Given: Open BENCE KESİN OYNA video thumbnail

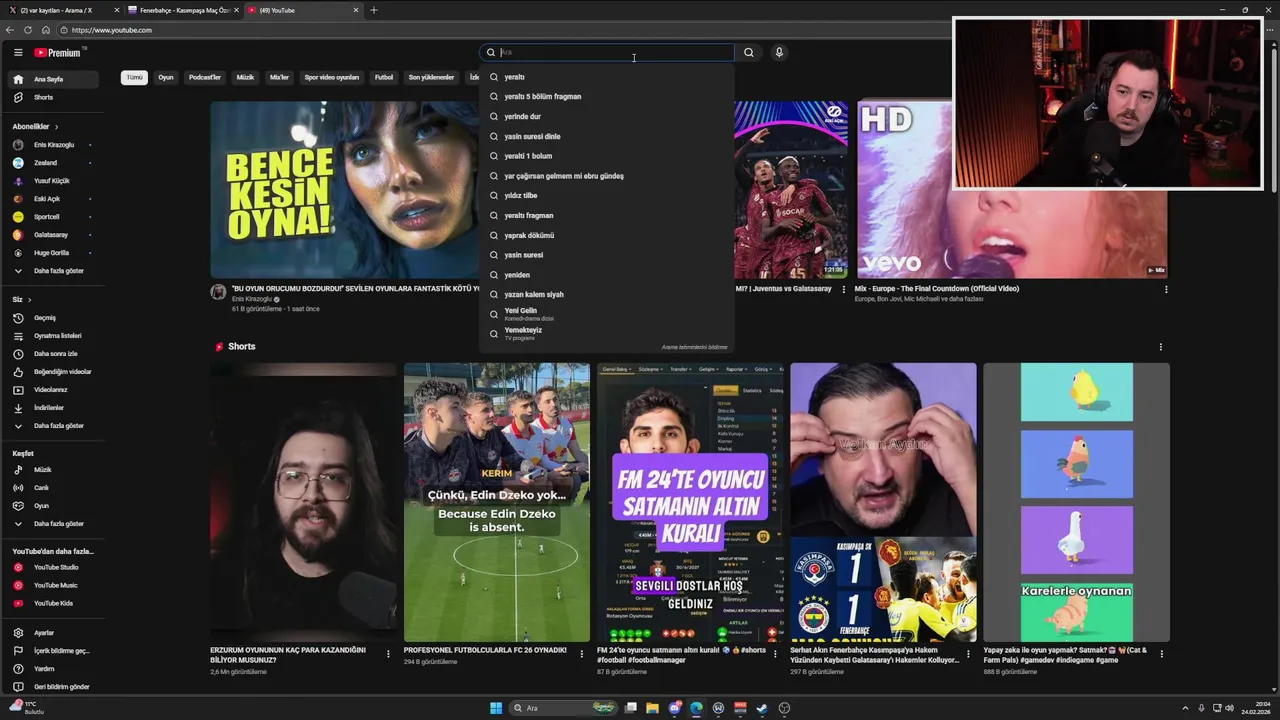Looking at the screenshot, I should (x=344, y=189).
